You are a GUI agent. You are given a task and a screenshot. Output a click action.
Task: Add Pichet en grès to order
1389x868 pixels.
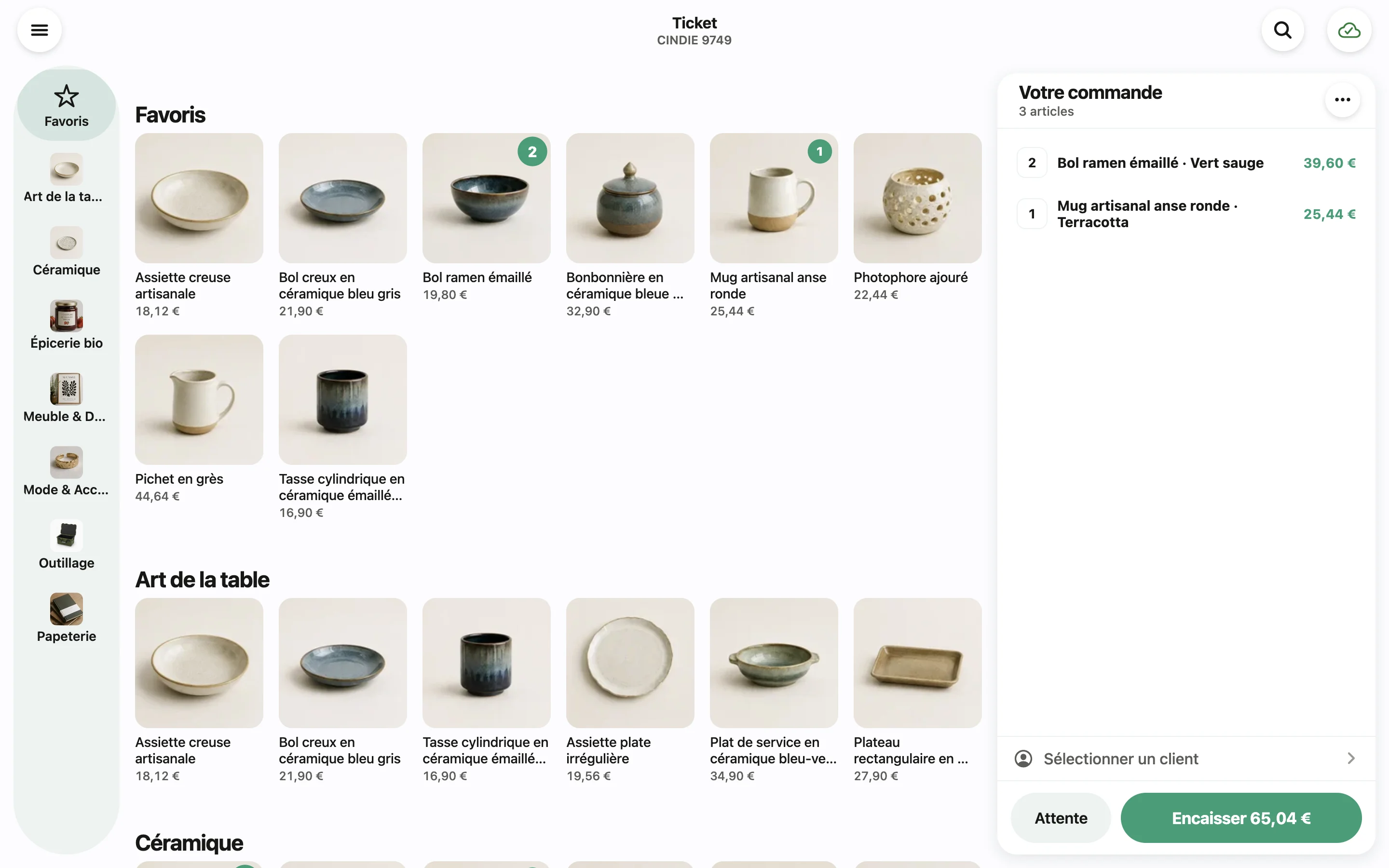pos(199,419)
